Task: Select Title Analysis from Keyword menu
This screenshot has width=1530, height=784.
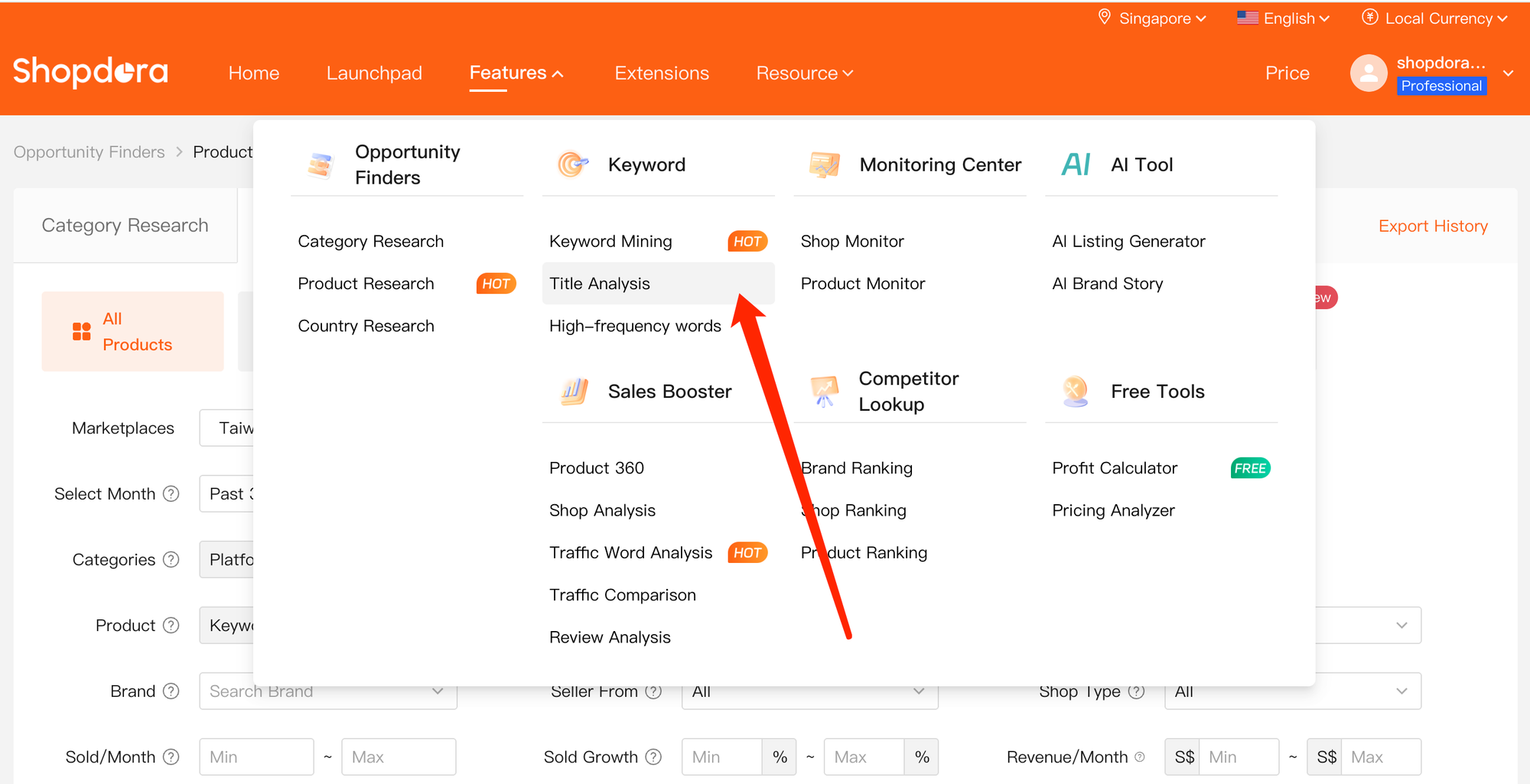Action: click(x=658, y=284)
